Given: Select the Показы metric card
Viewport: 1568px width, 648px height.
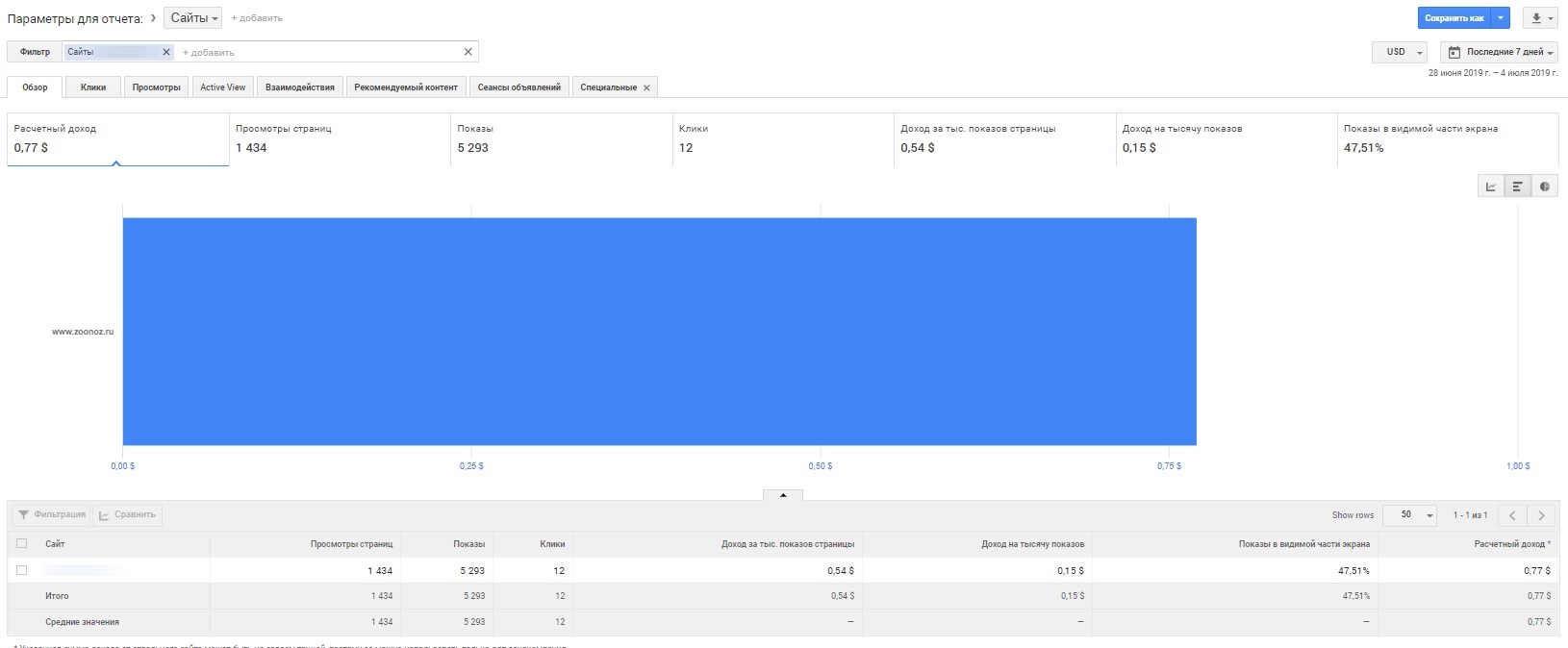Looking at the screenshot, I should [x=562, y=139].
